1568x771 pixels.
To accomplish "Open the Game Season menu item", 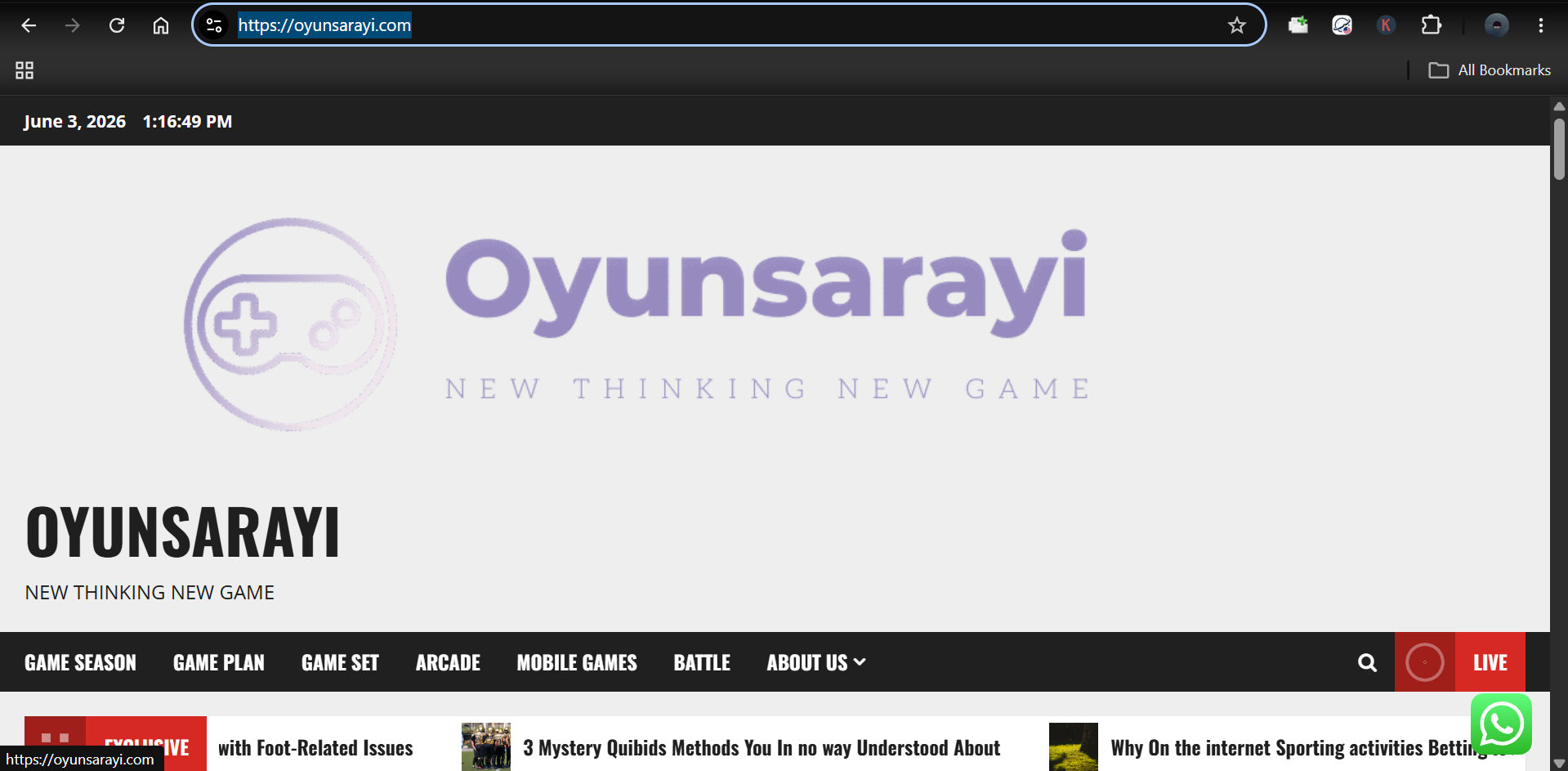I will click(x=80, y=662).
